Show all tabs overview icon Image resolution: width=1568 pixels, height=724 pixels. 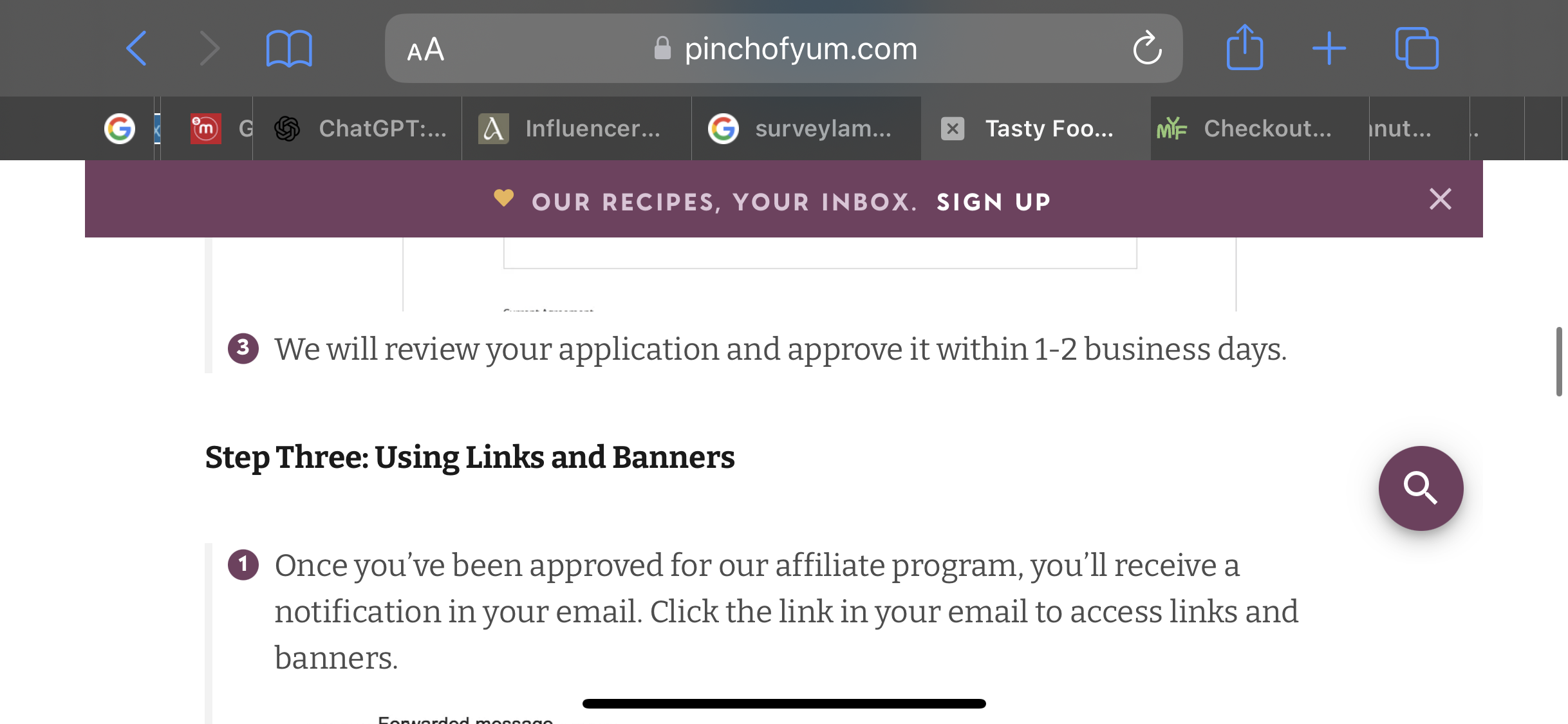click(x=1417, y=48)
